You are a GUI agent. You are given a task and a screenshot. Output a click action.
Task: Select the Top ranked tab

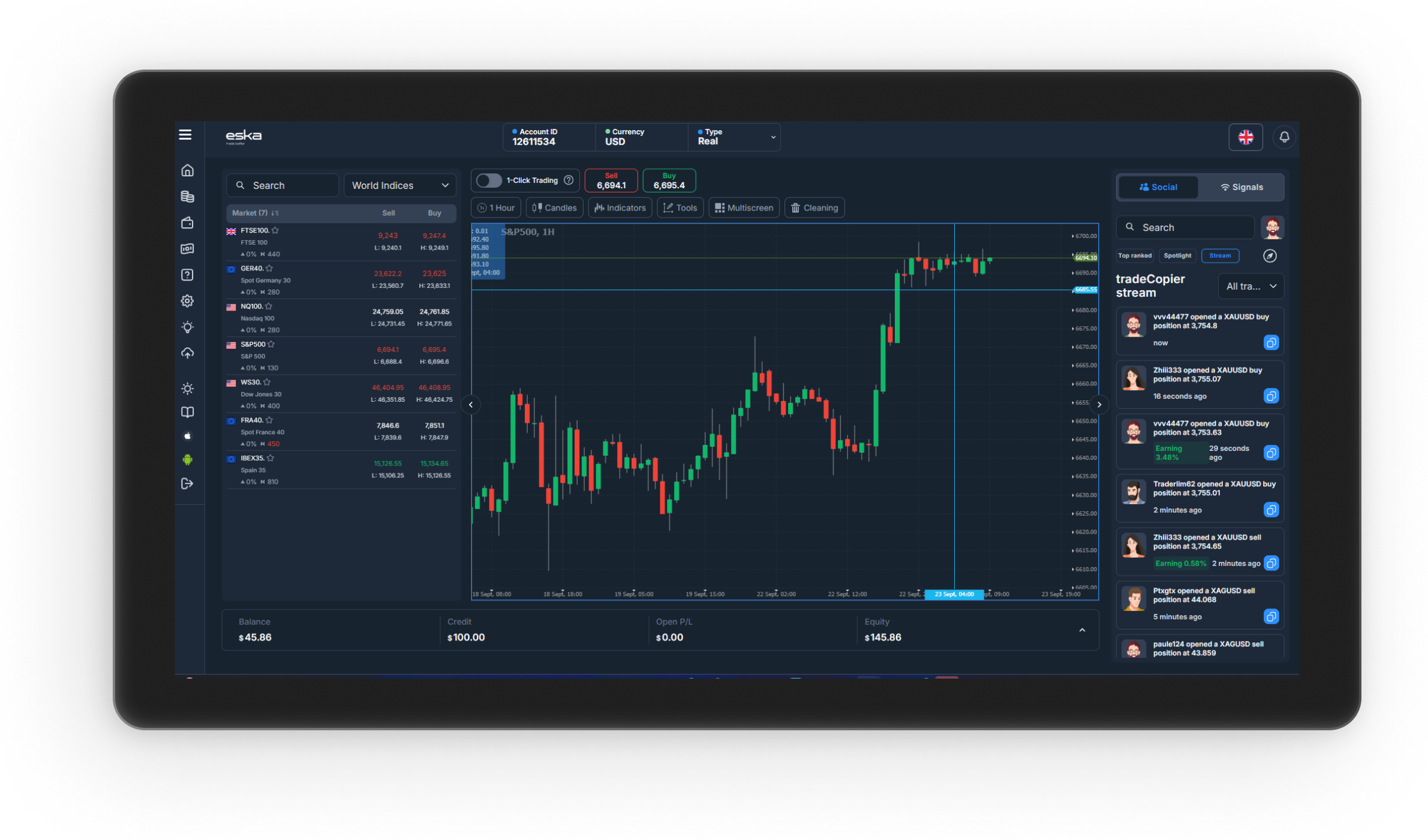coord(1135,256)
